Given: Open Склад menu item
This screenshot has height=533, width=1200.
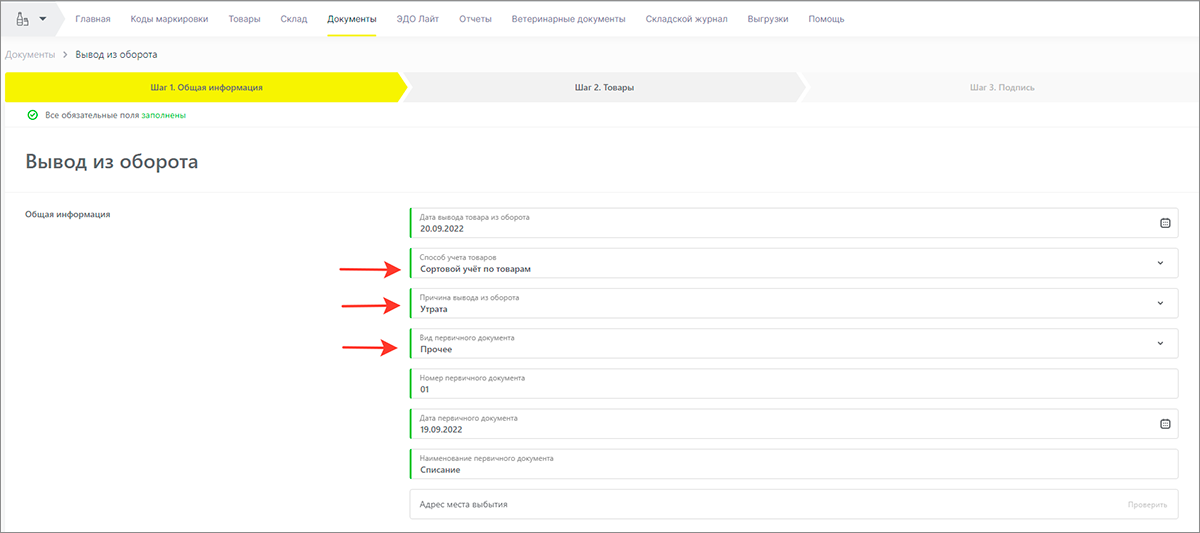Looking at the screenshot, I should tap(294, 19).
